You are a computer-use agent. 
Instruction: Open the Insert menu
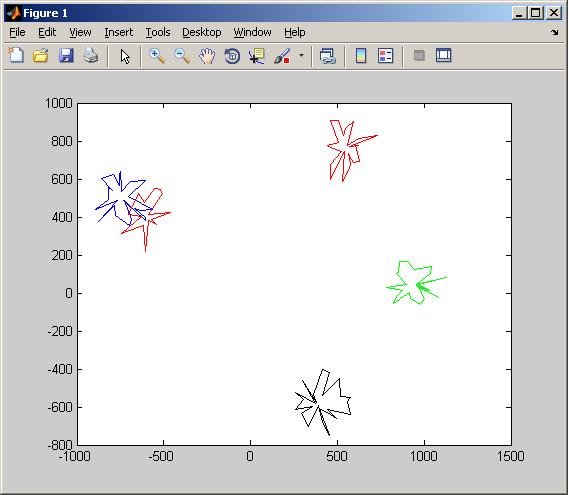click(x=119, y=32)
